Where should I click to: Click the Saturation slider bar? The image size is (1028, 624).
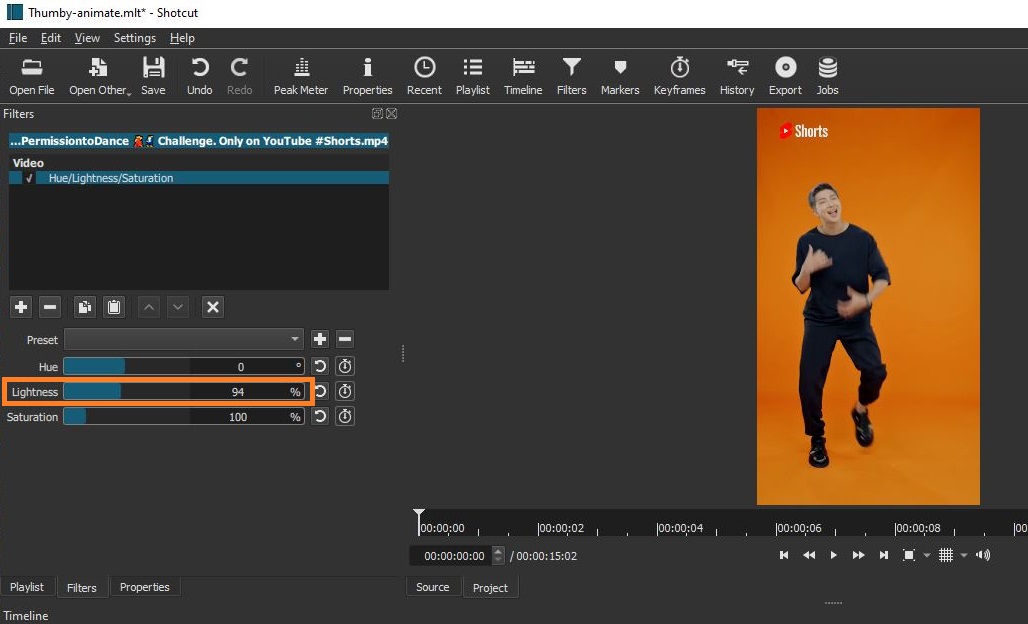(x=183, y=417)
